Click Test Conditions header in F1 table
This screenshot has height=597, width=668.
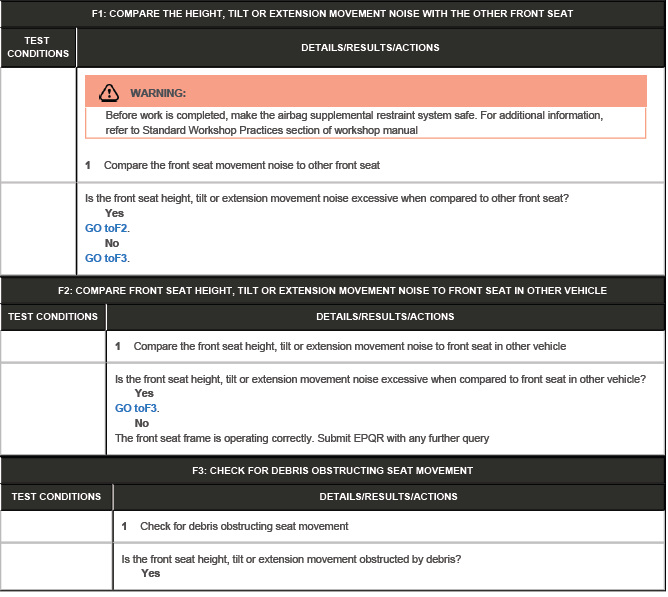[x=38, y=47]
